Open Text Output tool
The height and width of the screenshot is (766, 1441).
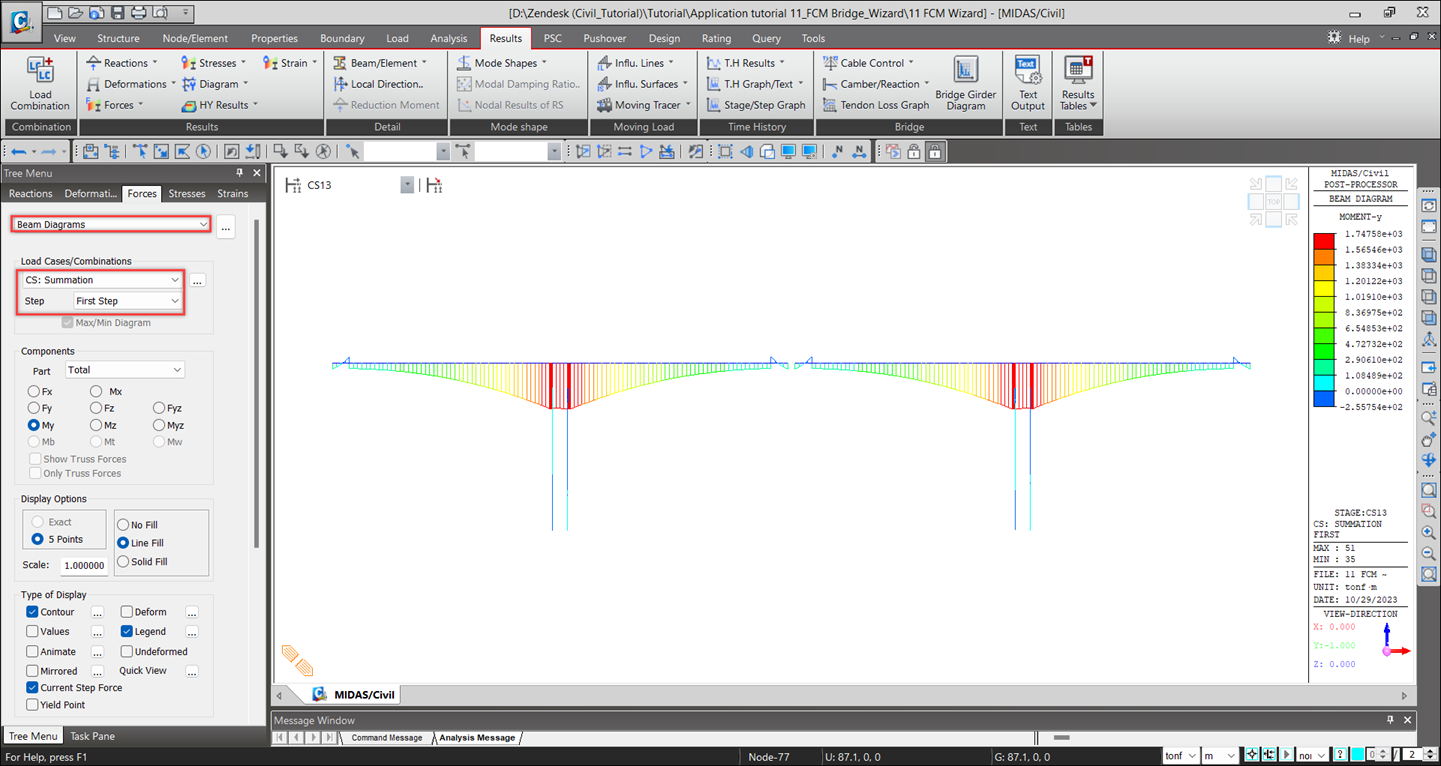1027,84
